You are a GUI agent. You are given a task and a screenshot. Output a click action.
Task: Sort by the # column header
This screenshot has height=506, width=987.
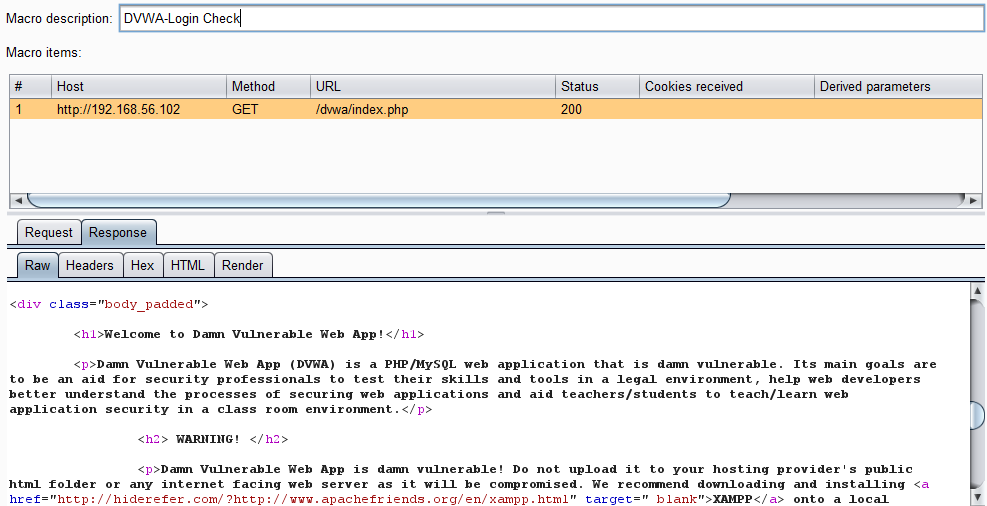coord(30,87)
